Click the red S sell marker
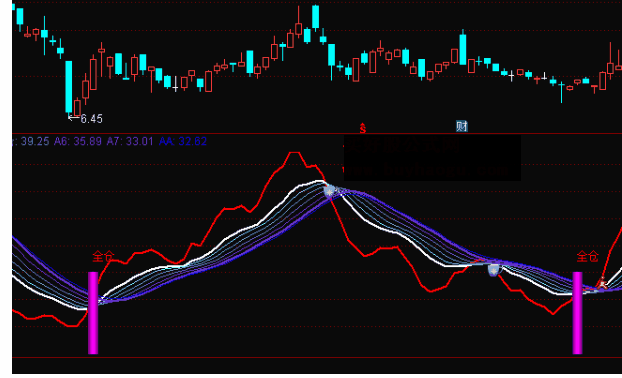The width and height of the screenshot is (622, 378). 363,128
